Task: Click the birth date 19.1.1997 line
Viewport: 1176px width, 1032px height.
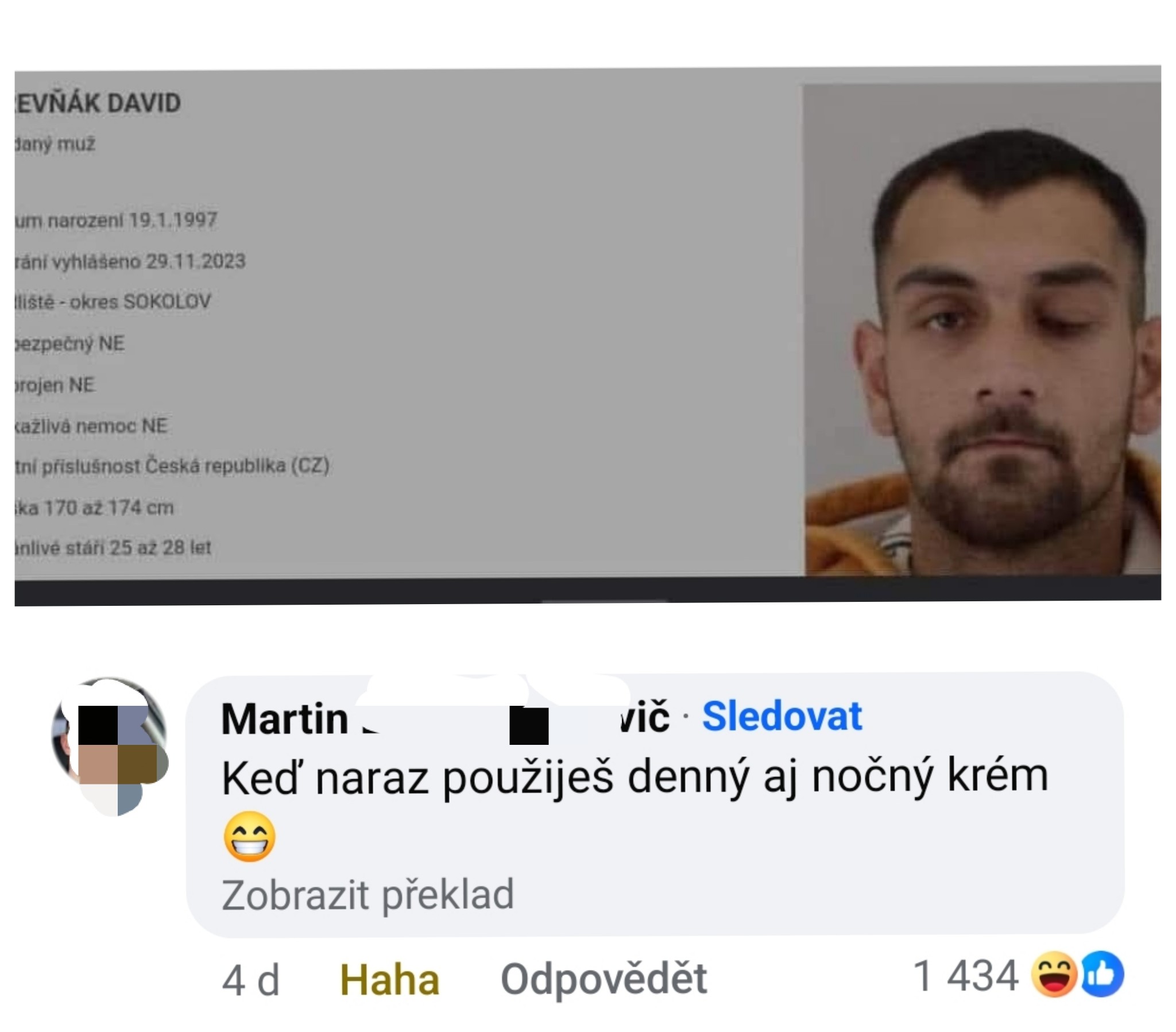Action: [x=115, y=220]
